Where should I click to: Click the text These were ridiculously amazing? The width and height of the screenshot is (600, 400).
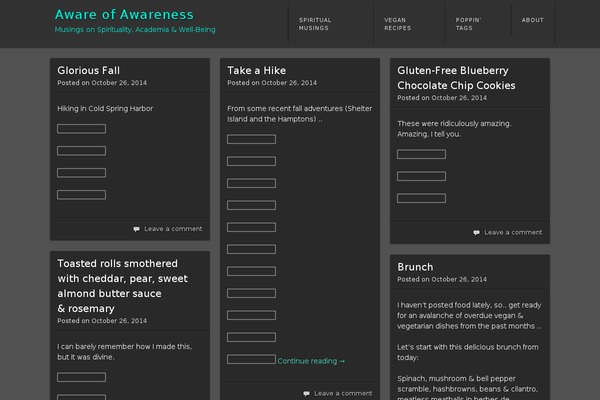pos(454,124)
